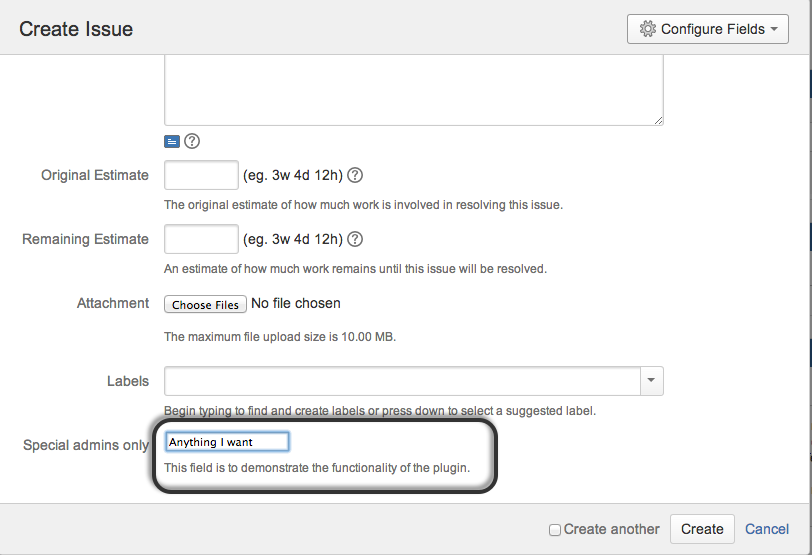The height and width of the screenshot is (555, 812).
Task: Click inside the large description text area
Action: [x=414, y=90]
